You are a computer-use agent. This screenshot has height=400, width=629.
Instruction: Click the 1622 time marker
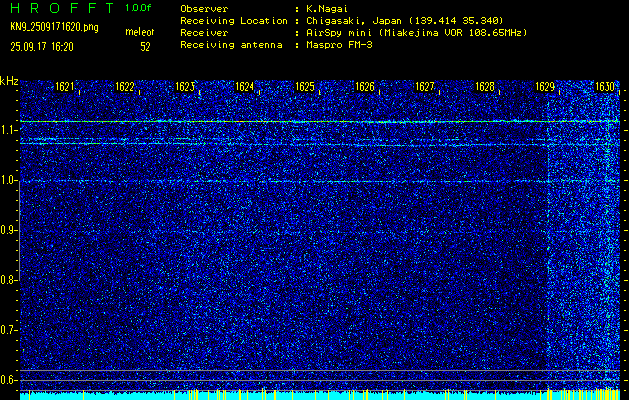click(x=124, y=87)
